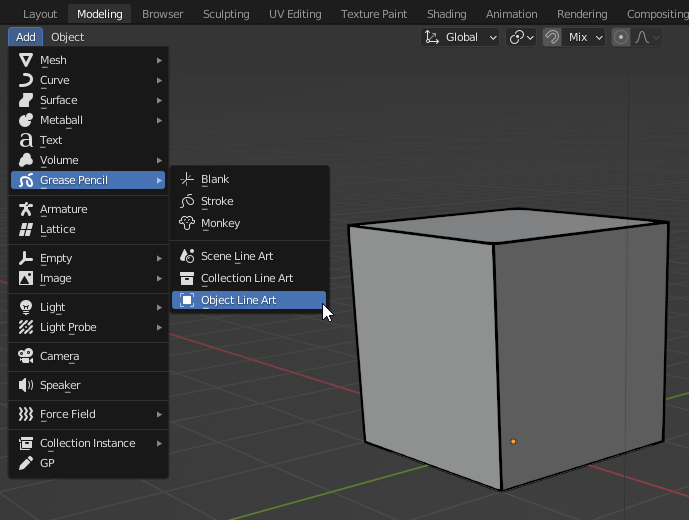Open the pivot point dropdown
Viewport: 689px width, 520px height.
(x=521, y=37)
